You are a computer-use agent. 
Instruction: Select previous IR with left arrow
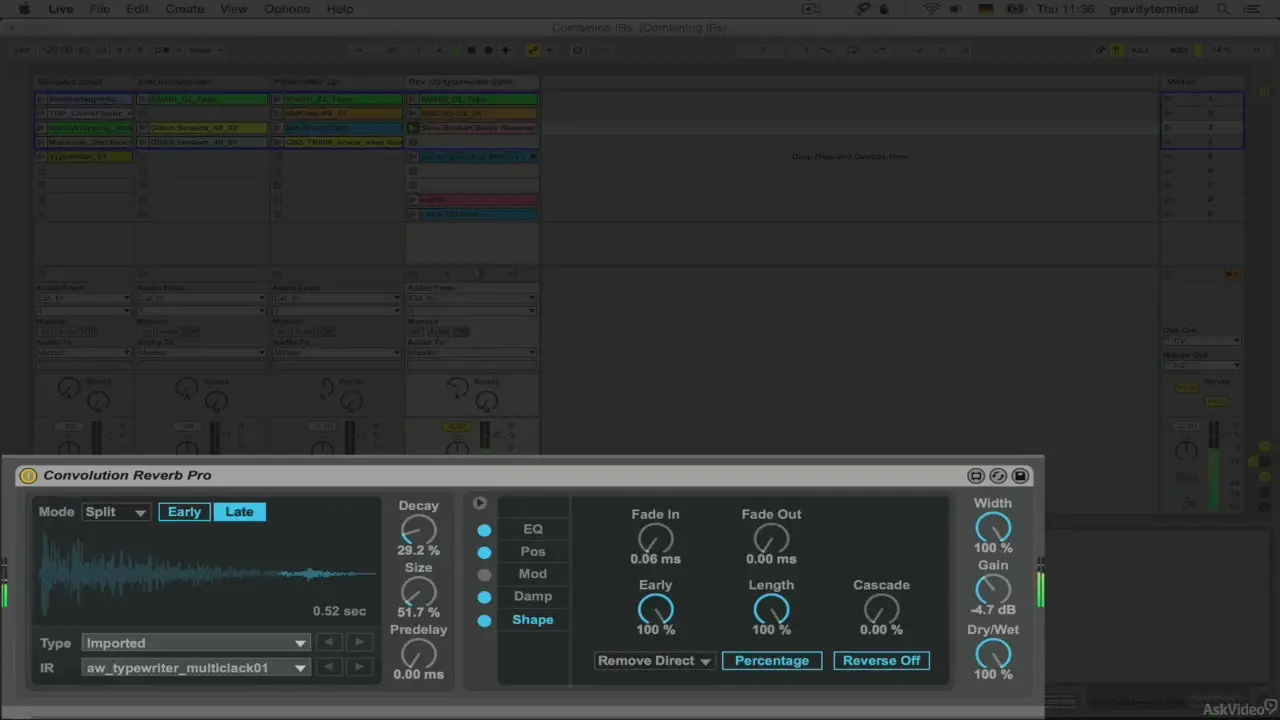coord(329,667)
